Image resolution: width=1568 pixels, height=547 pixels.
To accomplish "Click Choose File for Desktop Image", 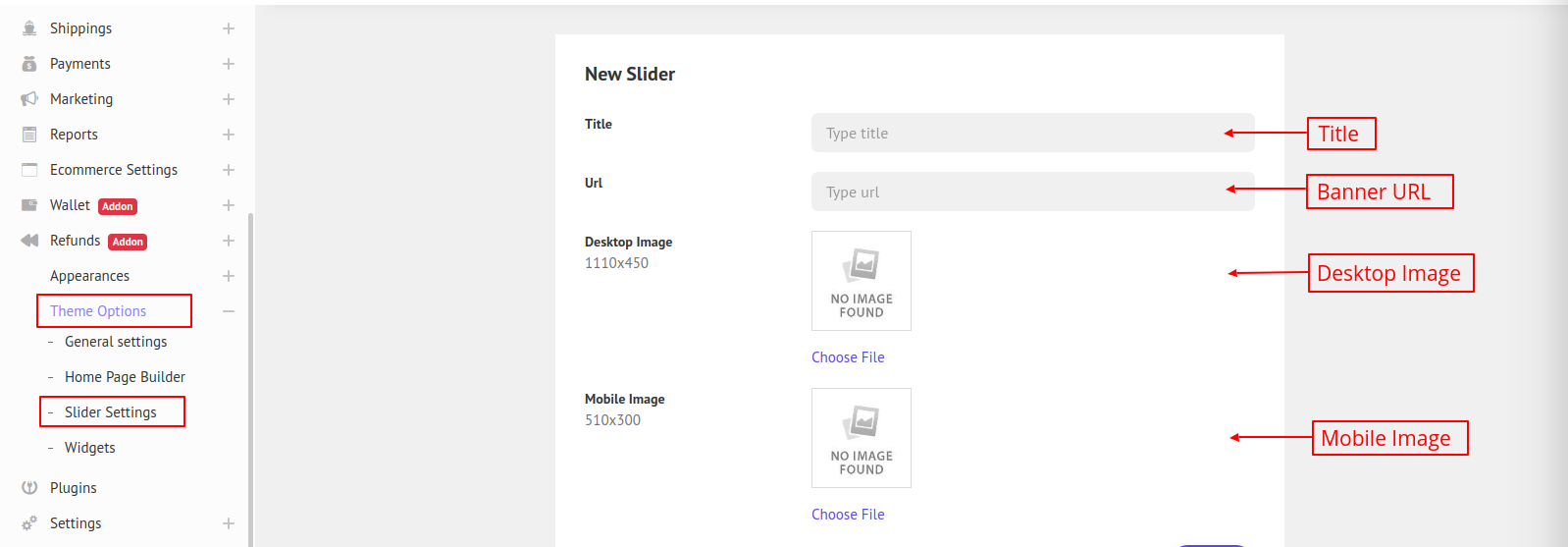I will (848, 357).
